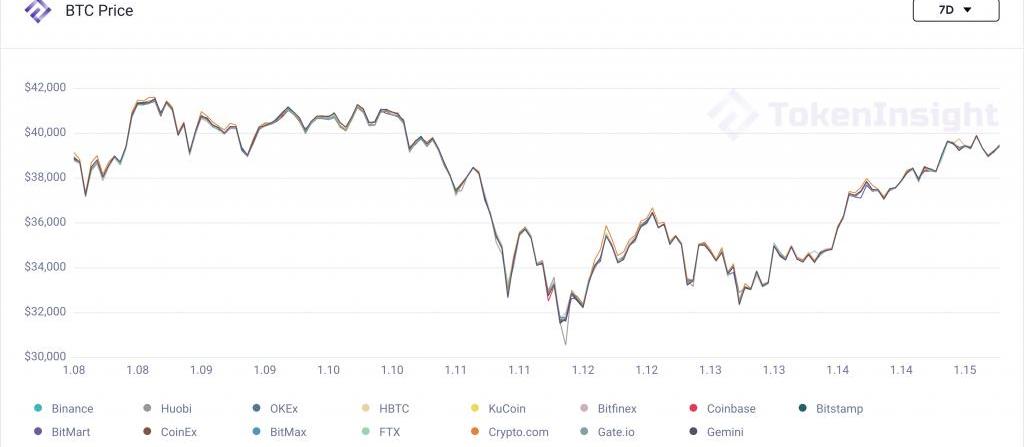This screenshot has width=1024, height=447.
Task: Click the red Coinbase legend dot
Action: (693, 408)
